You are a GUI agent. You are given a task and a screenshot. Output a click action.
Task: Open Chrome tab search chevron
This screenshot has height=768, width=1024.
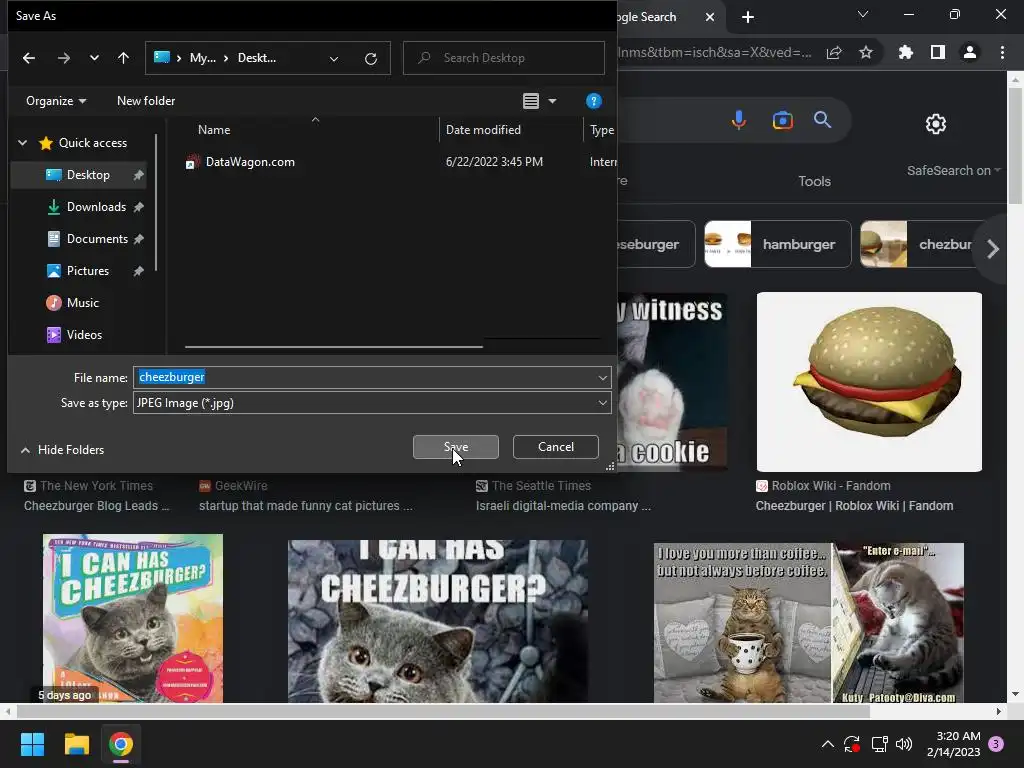pos(863,14)
